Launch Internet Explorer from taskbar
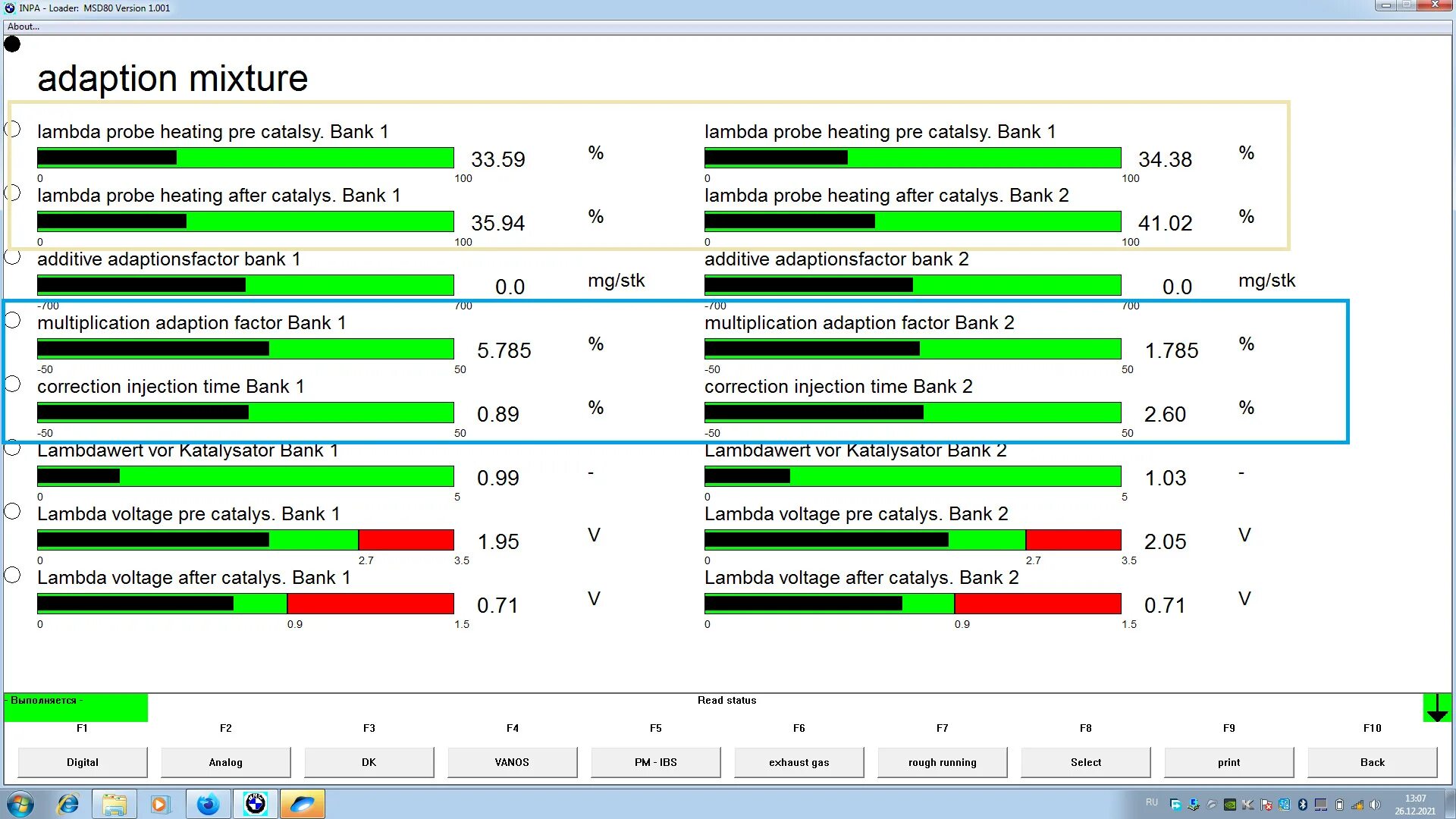The height and width of the screenshot is (819, 1456). (68, 803)
